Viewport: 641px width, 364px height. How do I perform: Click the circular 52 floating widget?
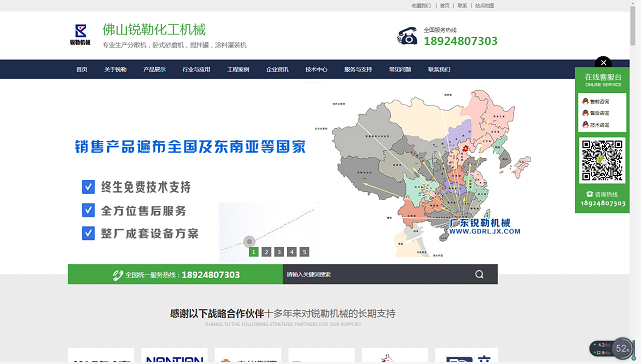(622, 348)
